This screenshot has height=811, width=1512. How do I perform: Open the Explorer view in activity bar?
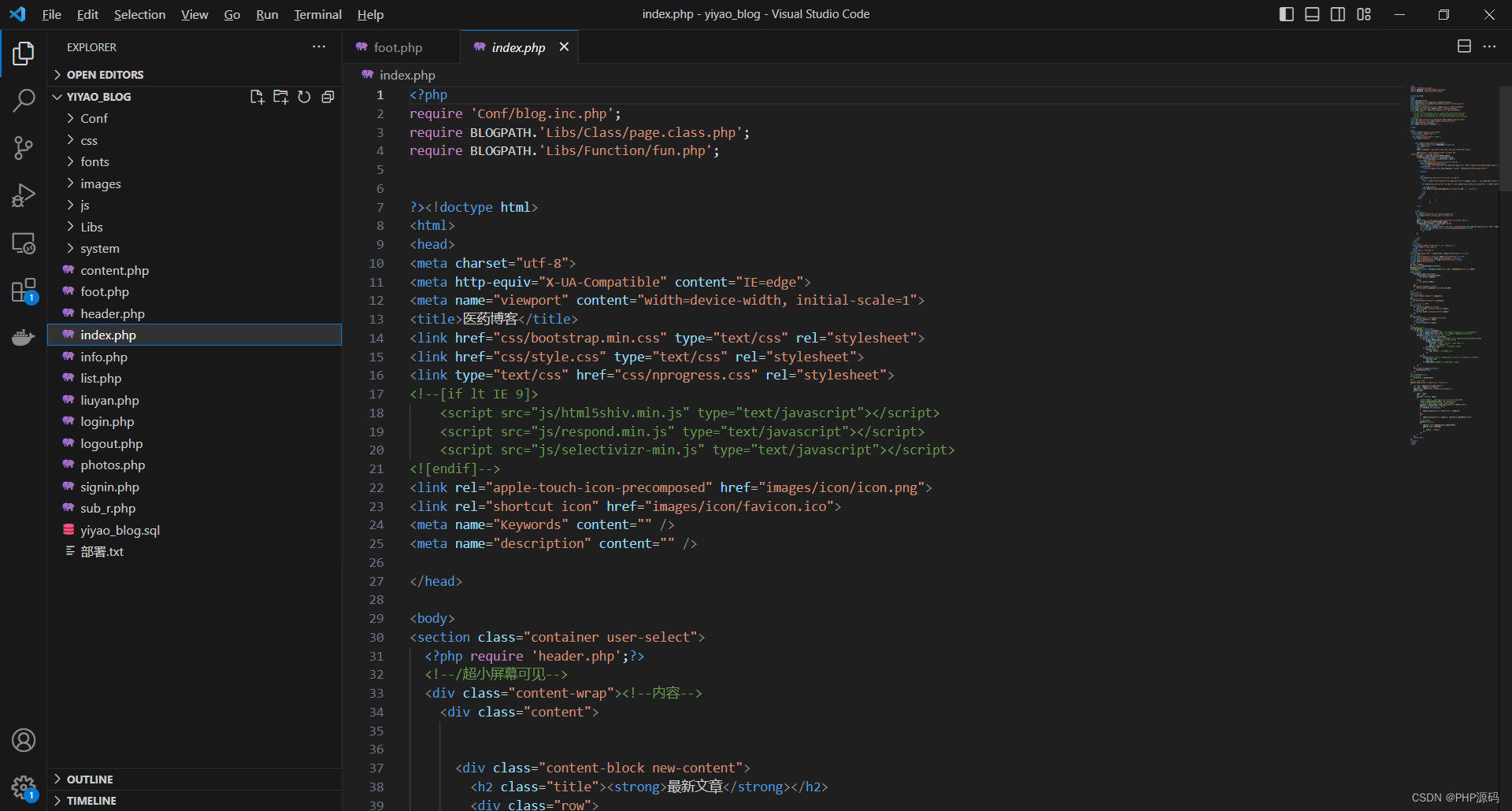(x=24, y=54)
